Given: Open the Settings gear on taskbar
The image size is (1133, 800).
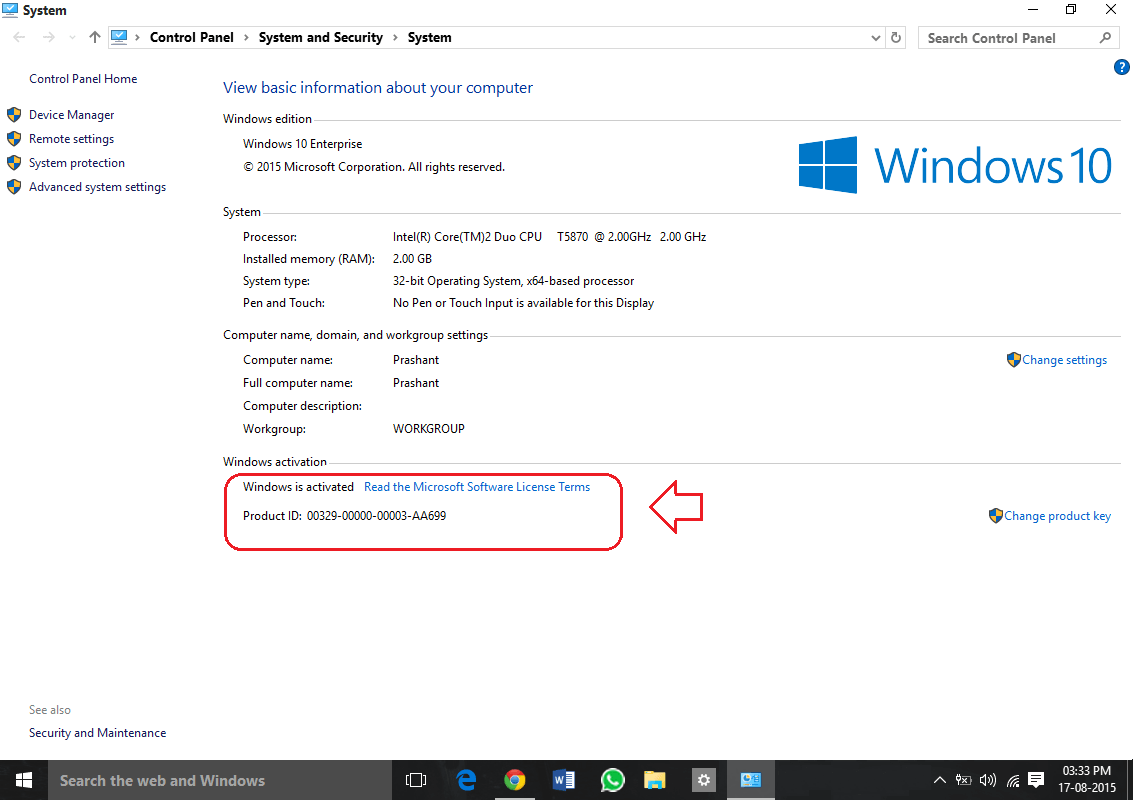Looking at the screenshot, I should click(703, 780).
